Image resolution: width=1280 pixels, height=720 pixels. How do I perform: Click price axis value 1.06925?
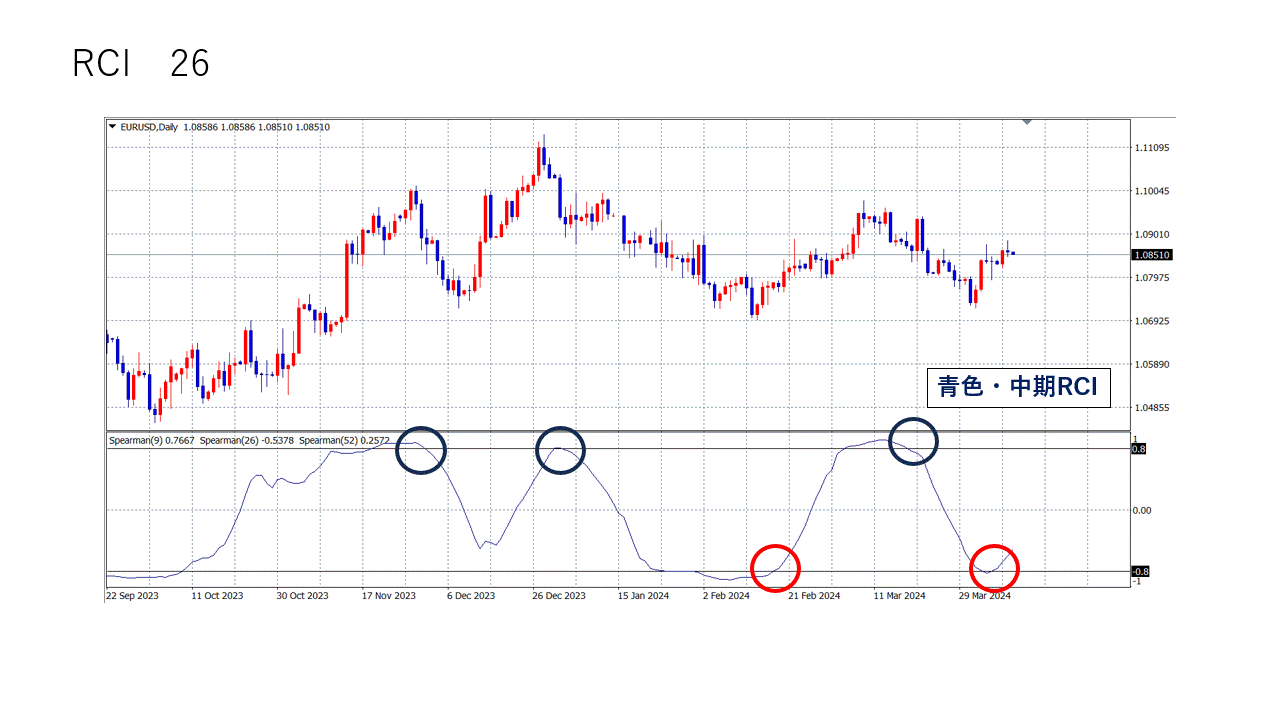(x=1153, y=321)
